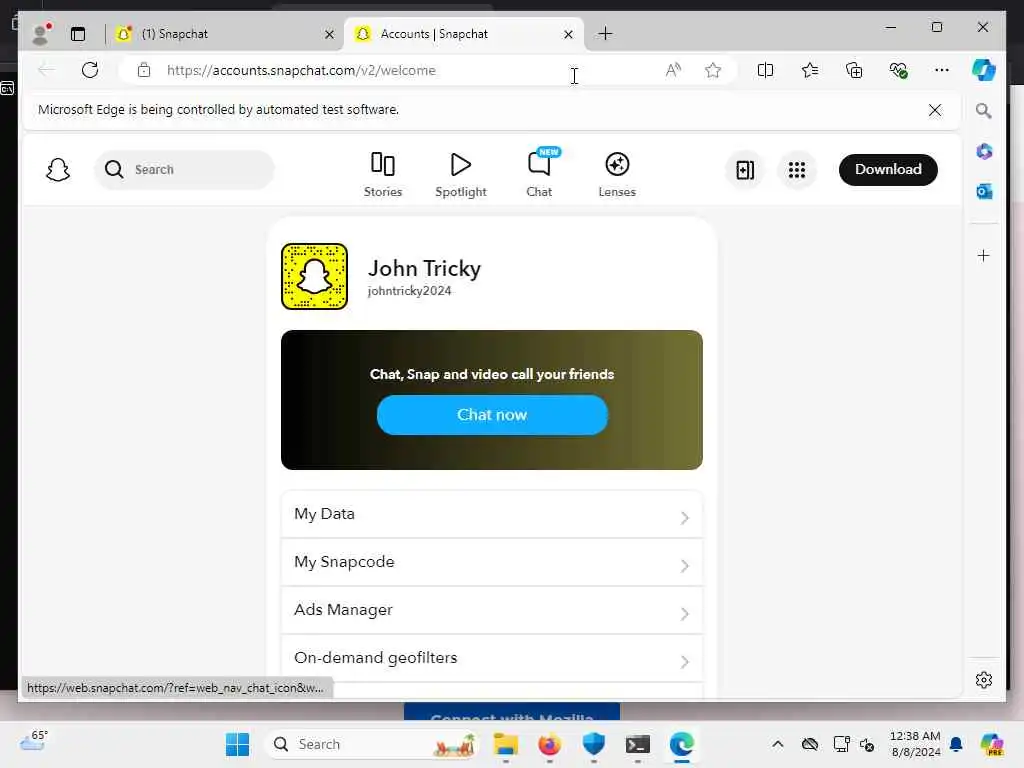
Task: Close the (1) Snapchat tab
Action: (330, 35)
